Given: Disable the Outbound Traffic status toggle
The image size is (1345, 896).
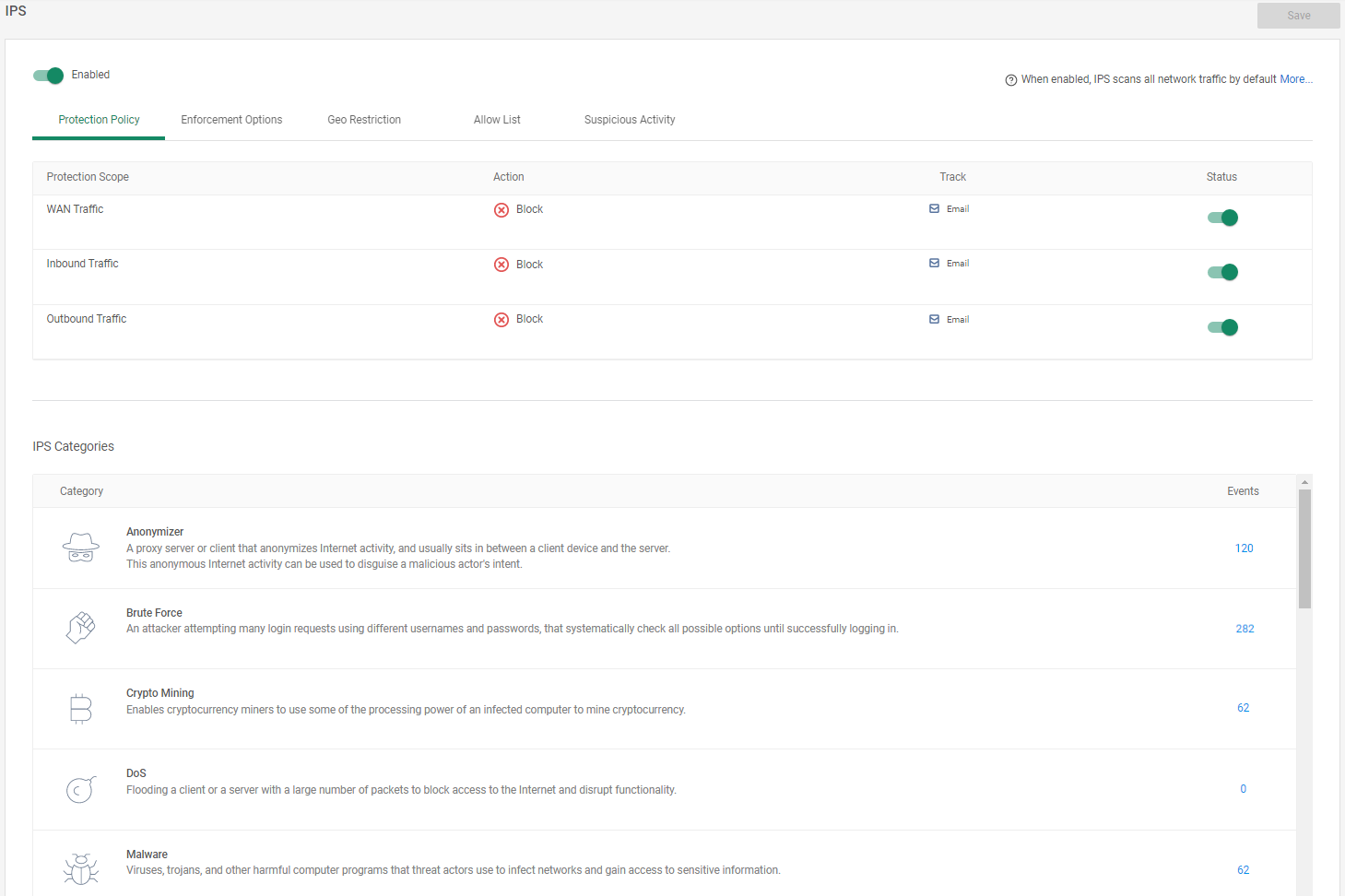Looking at the screenshot, I should coord(1222,327).
